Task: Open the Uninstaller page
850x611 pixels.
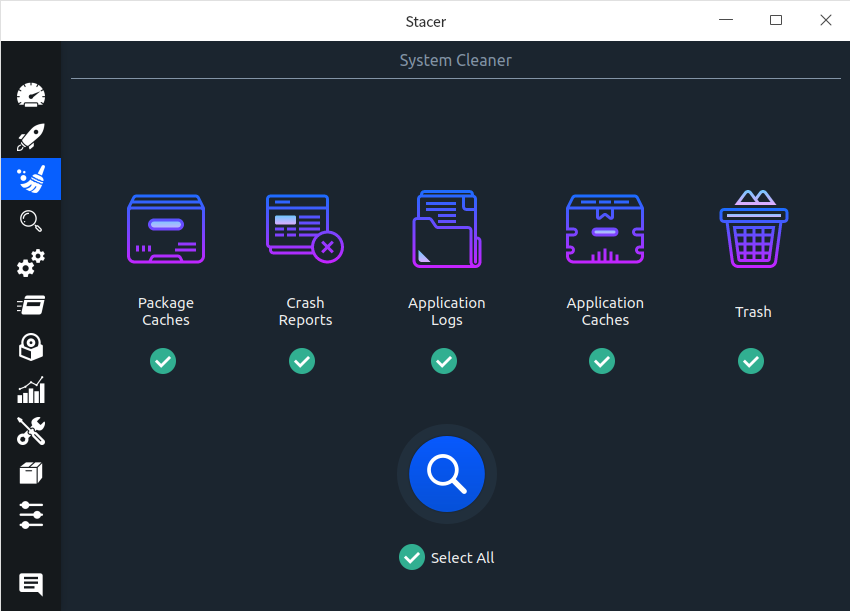Action: point(30,347)
